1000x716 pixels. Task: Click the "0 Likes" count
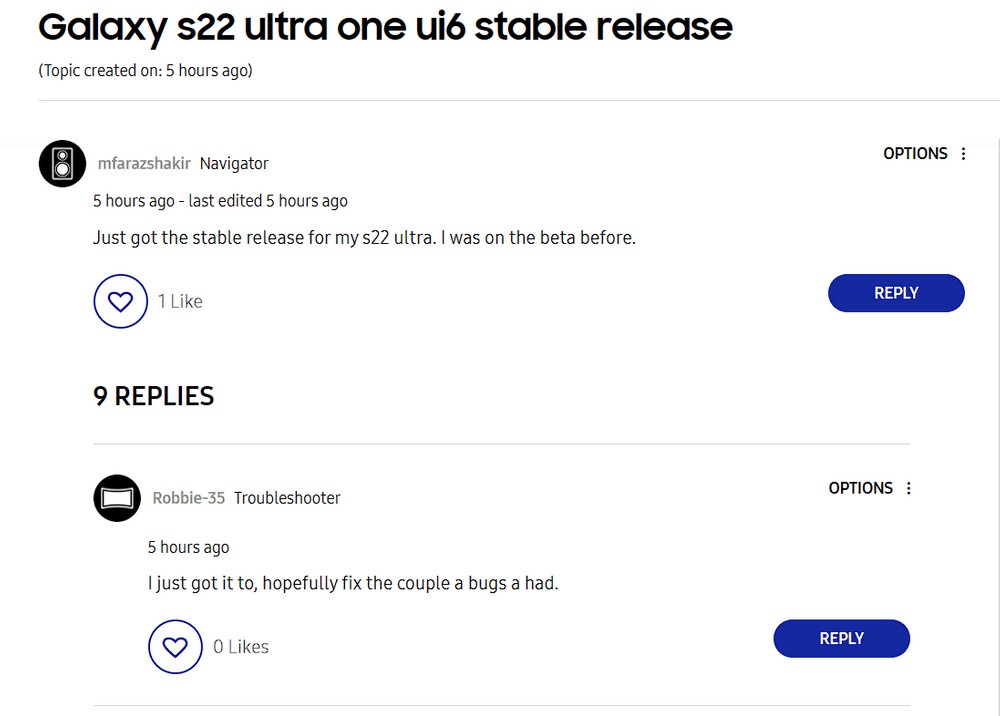(x=240, y=647)
